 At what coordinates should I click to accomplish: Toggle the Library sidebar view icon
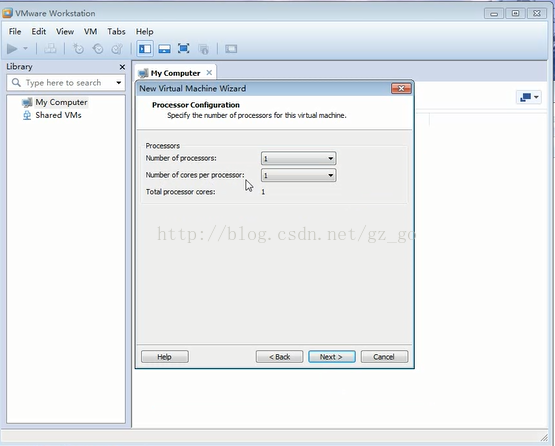tap(145, 48)
